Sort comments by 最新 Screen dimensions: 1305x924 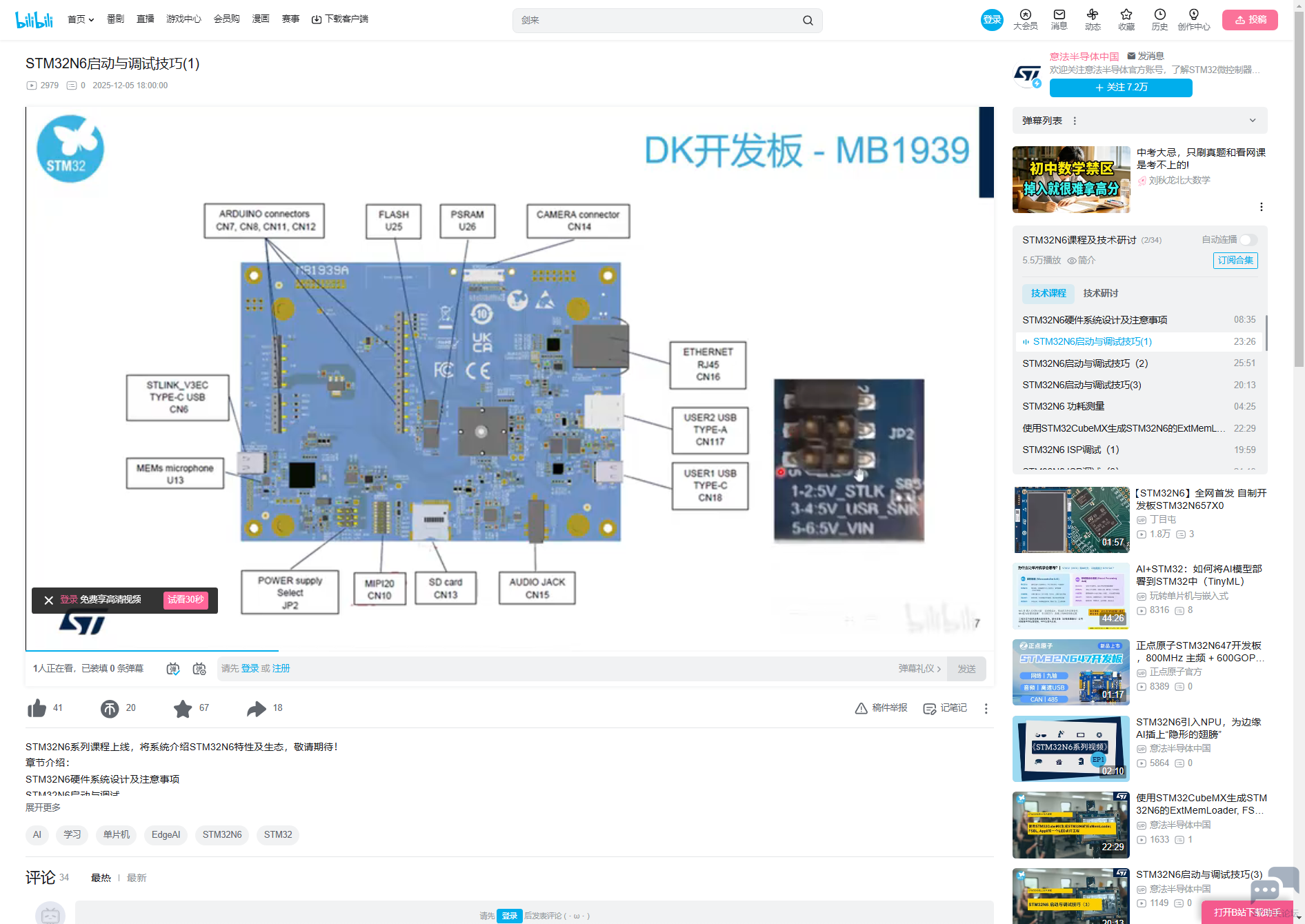[137, 878]
